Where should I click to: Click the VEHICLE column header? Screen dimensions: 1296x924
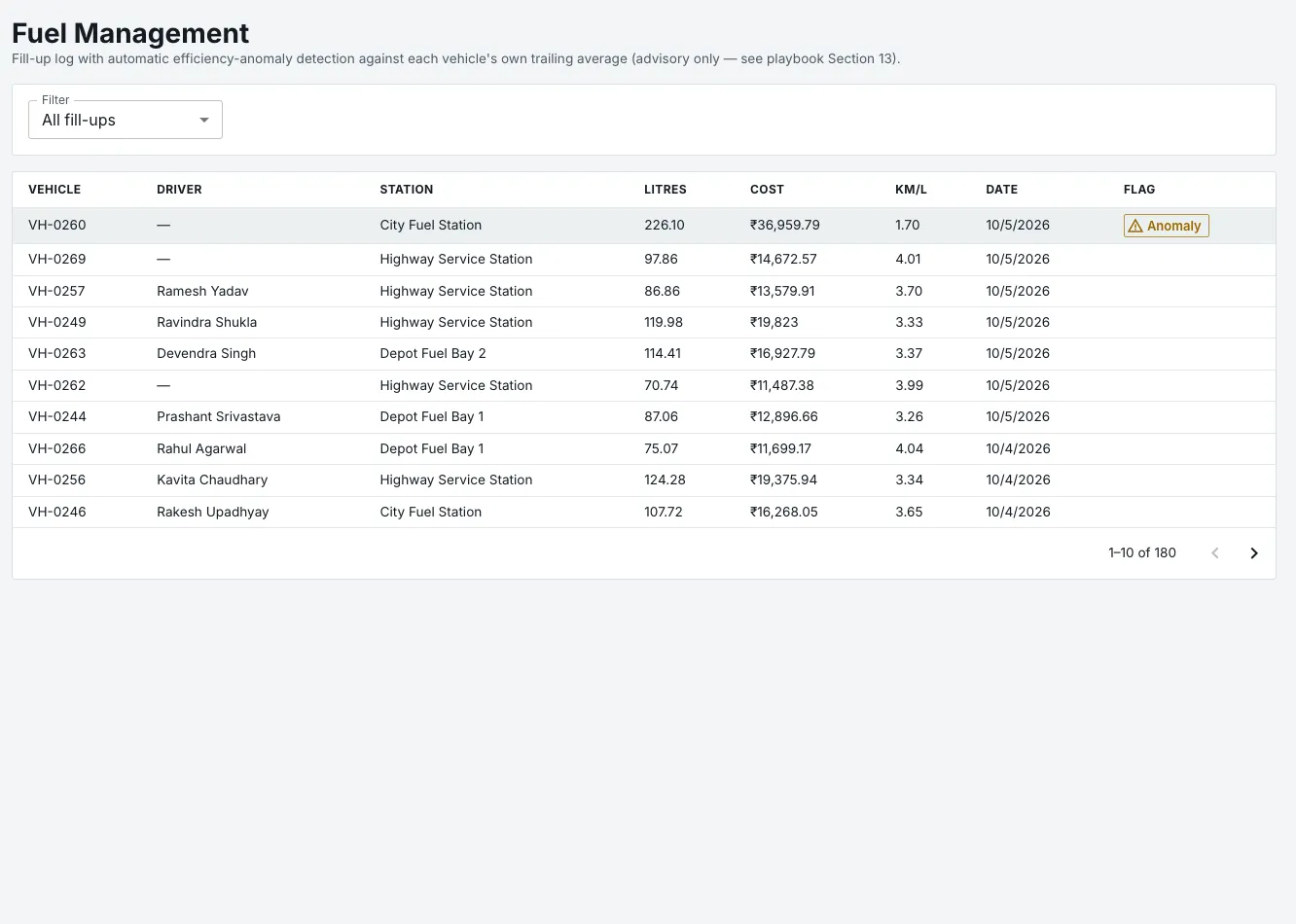click(x=54, y=190)
